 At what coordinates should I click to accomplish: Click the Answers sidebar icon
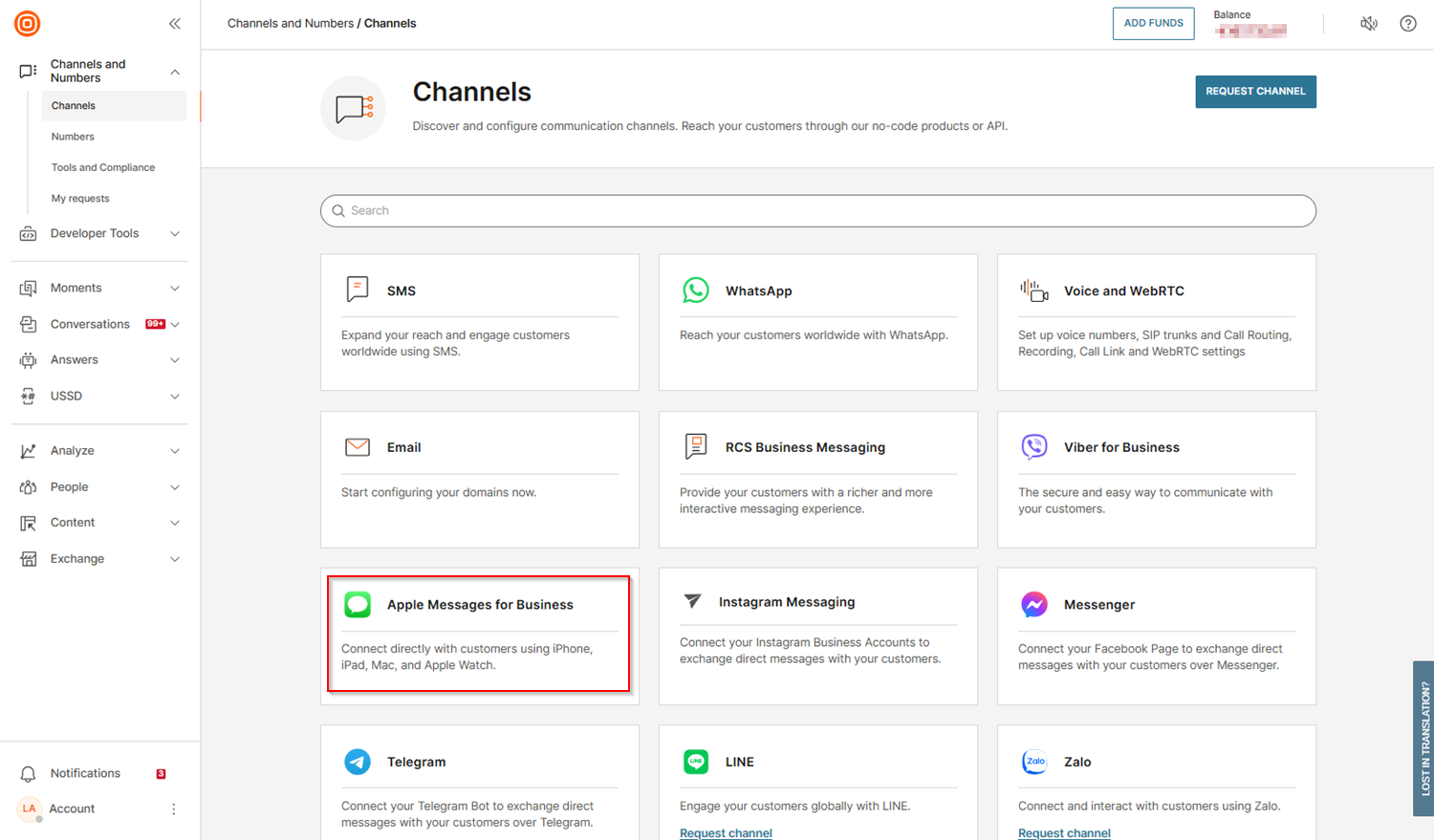[29, 360]
